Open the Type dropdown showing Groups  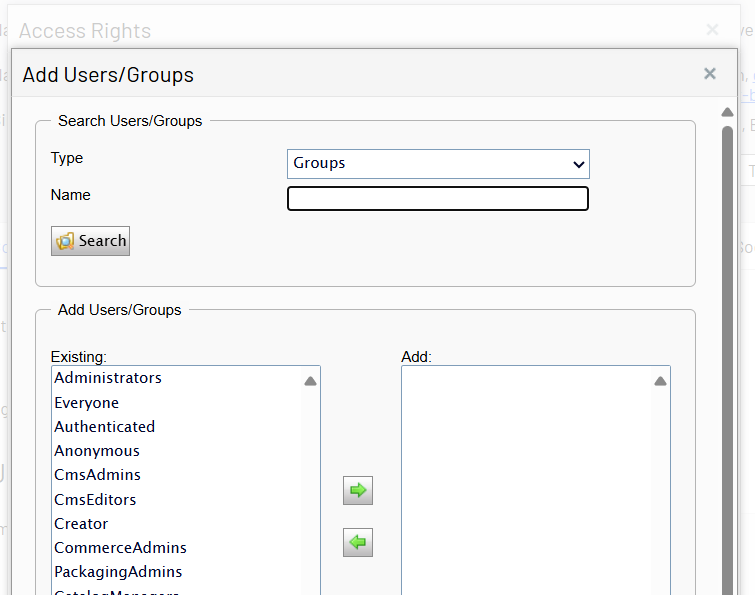[438, 163]
